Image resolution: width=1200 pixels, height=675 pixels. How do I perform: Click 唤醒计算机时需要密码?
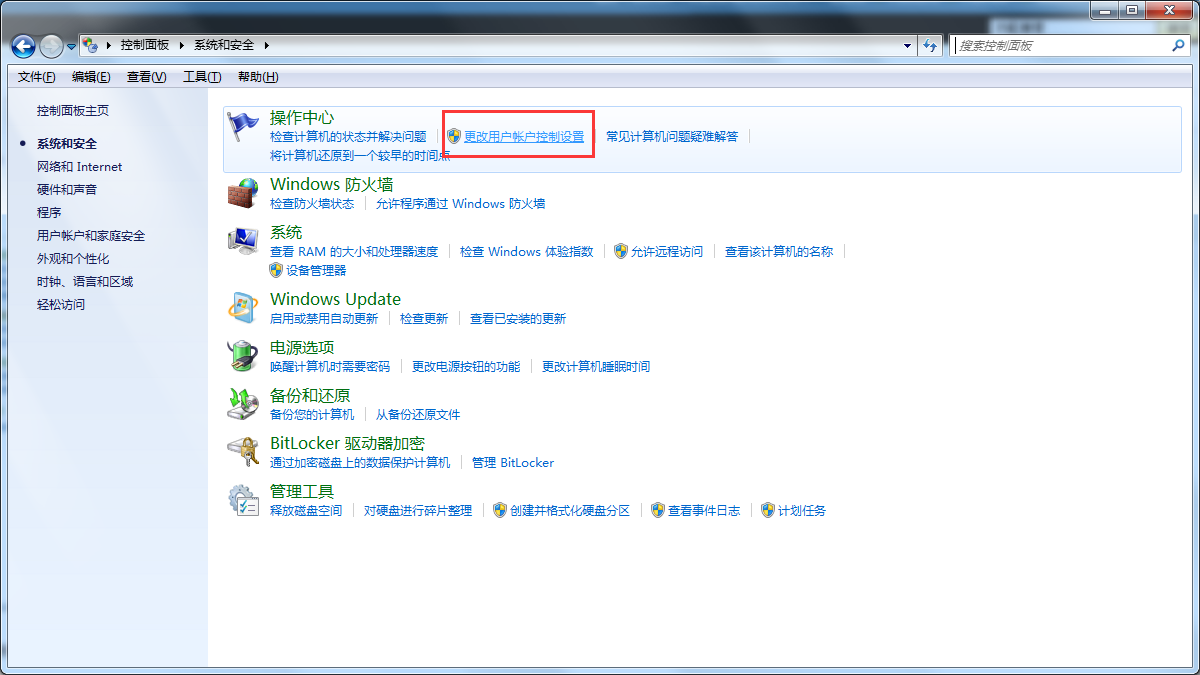tap(330, 367)
